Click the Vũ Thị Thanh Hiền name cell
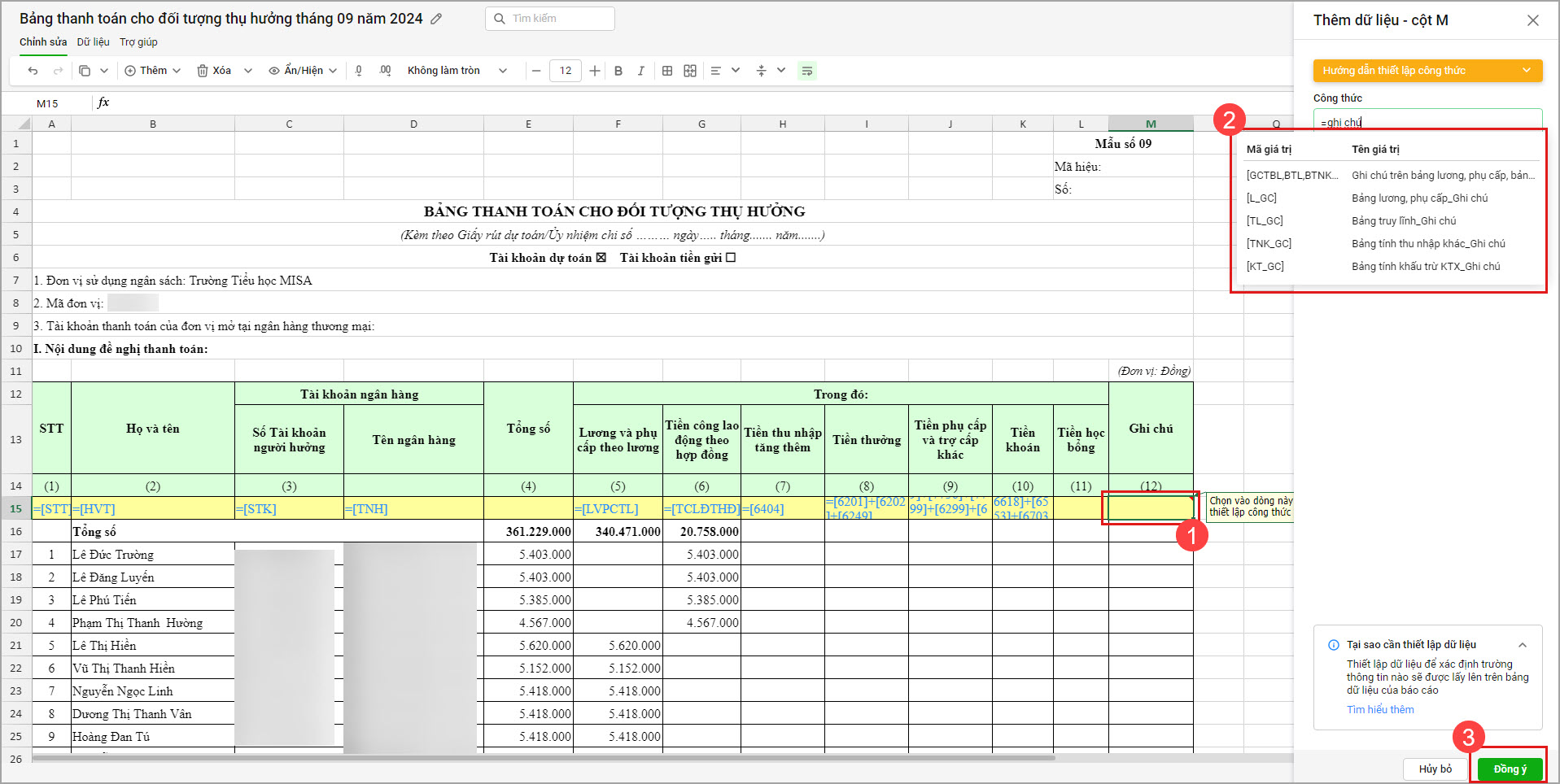This screenshot has height=784, width=1560. (x=153, y=669)
